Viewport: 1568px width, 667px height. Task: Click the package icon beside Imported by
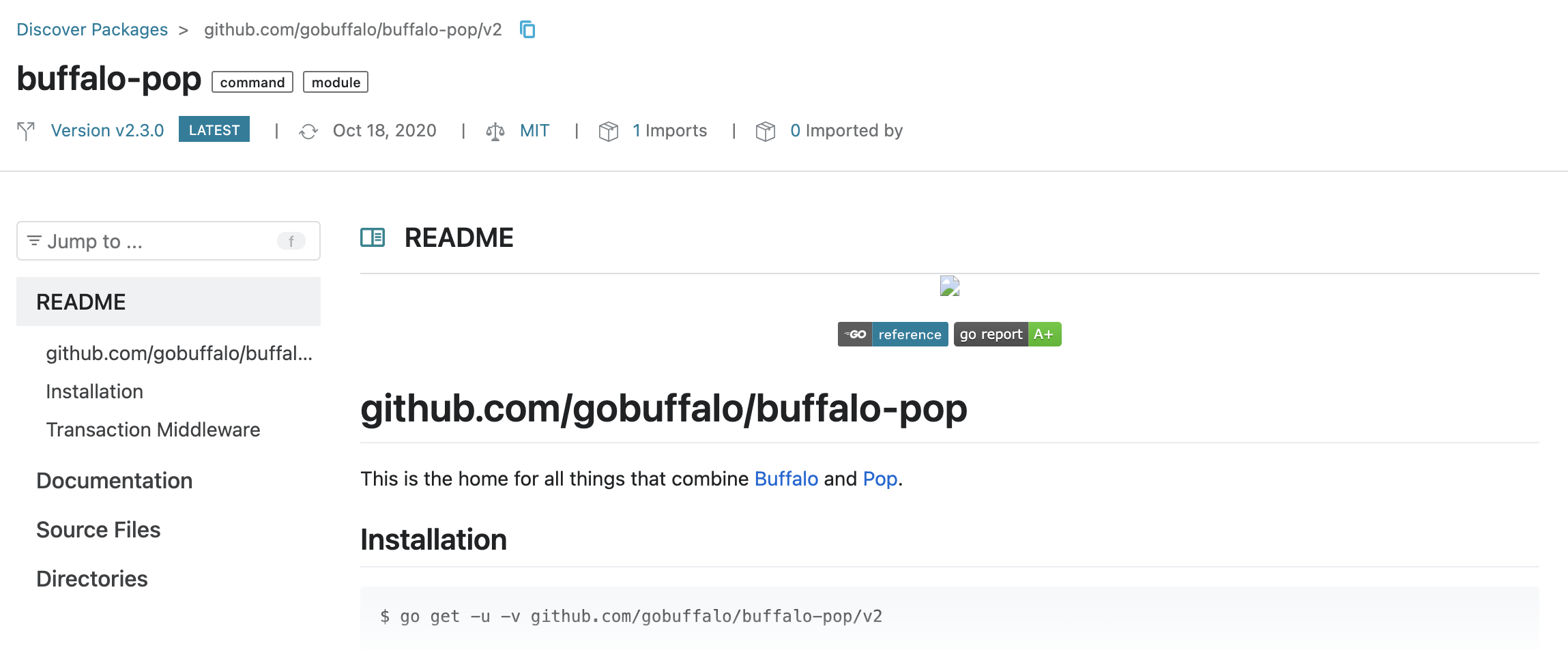pyautogui.click(x=767, y=130)
